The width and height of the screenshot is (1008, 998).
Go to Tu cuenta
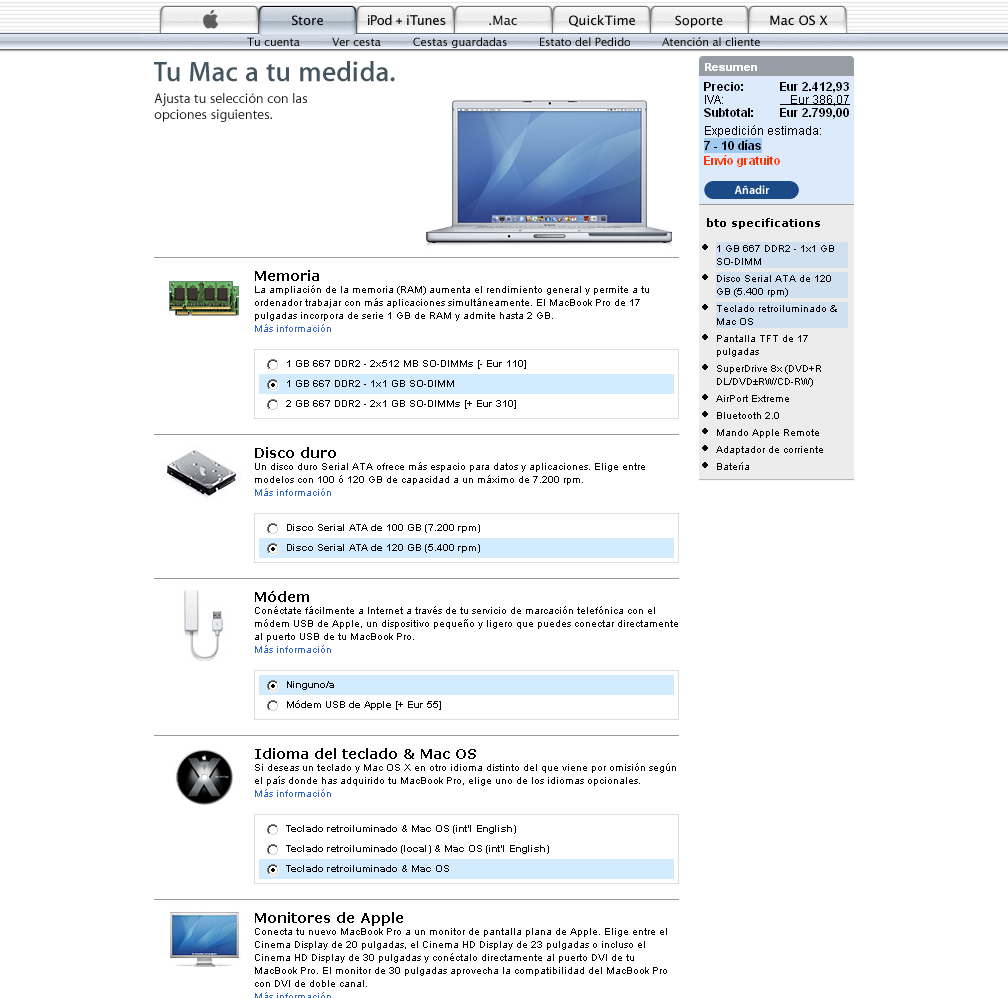click(x=273, y=42)
